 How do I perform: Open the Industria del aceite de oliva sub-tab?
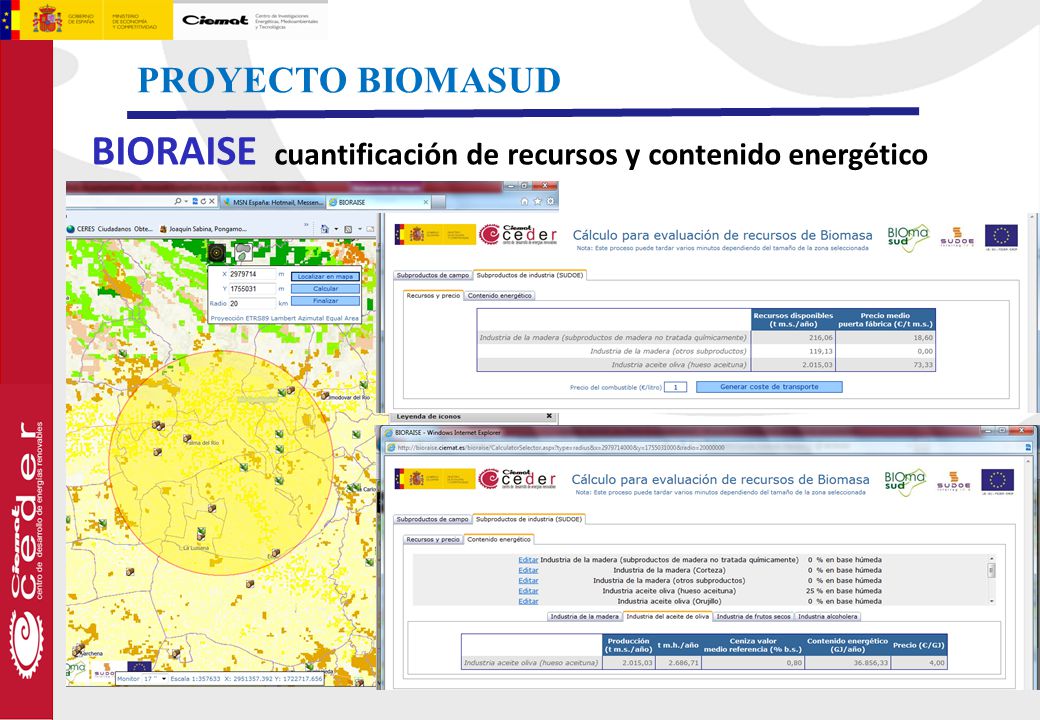(668, 617)
